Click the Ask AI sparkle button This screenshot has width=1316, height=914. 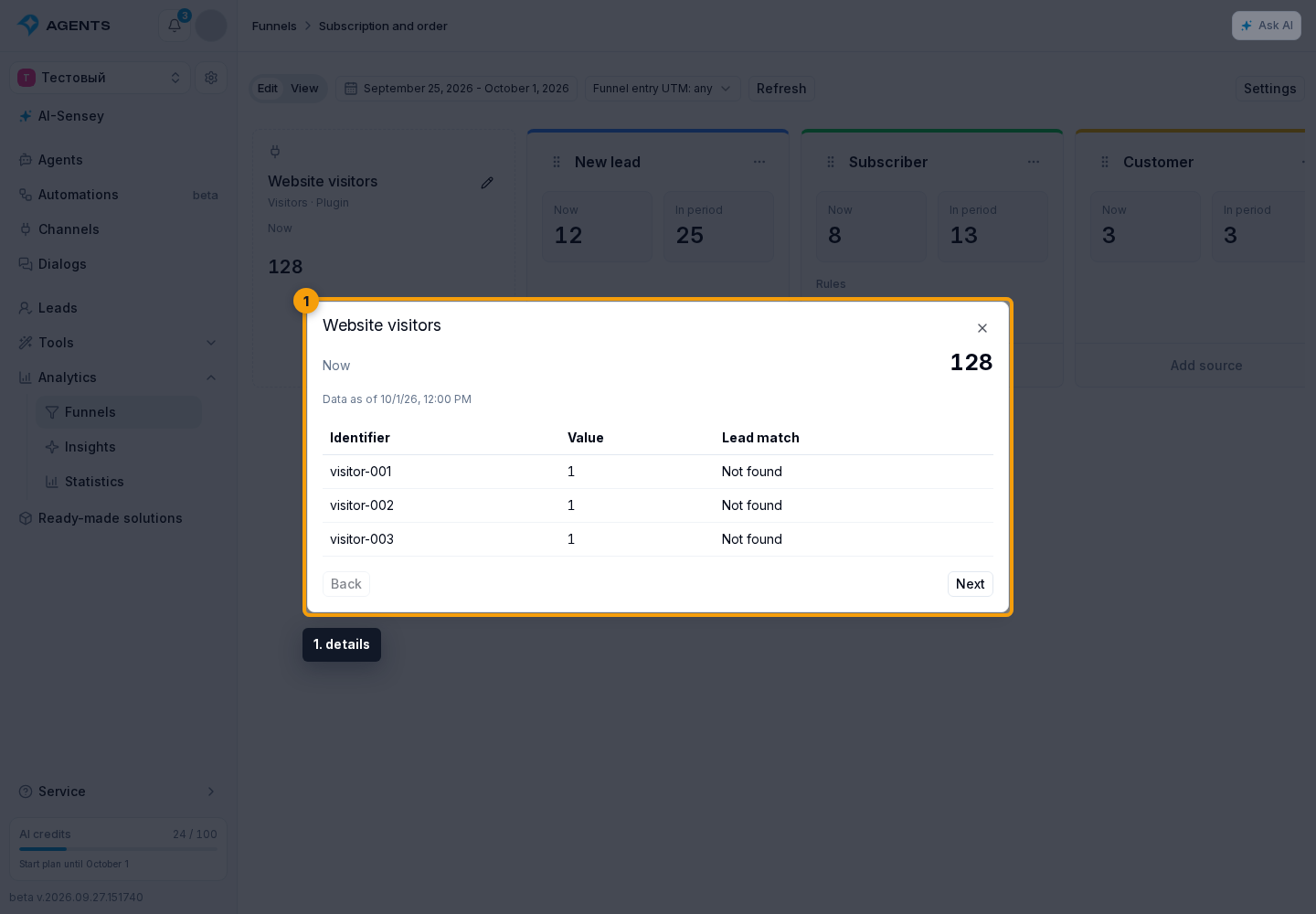tap(1266, 26)
